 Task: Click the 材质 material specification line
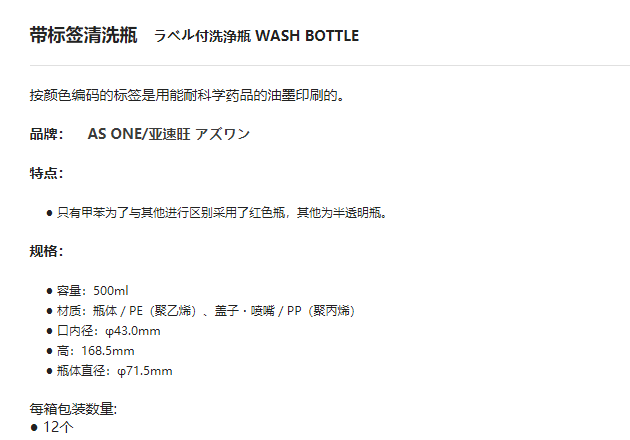pyautogui.click(x=206, y=311)
